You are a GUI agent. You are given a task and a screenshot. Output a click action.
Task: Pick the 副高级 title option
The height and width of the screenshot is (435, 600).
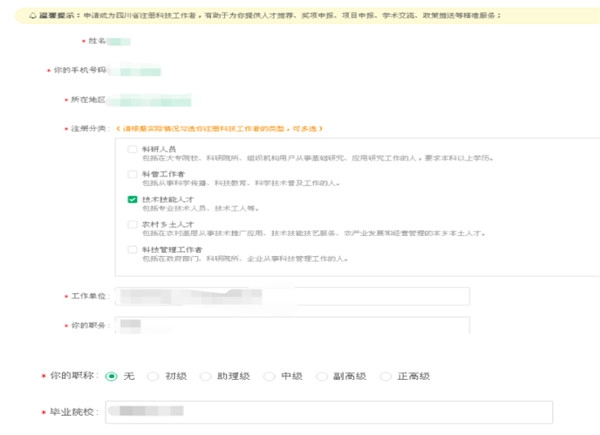coord(322,376)
